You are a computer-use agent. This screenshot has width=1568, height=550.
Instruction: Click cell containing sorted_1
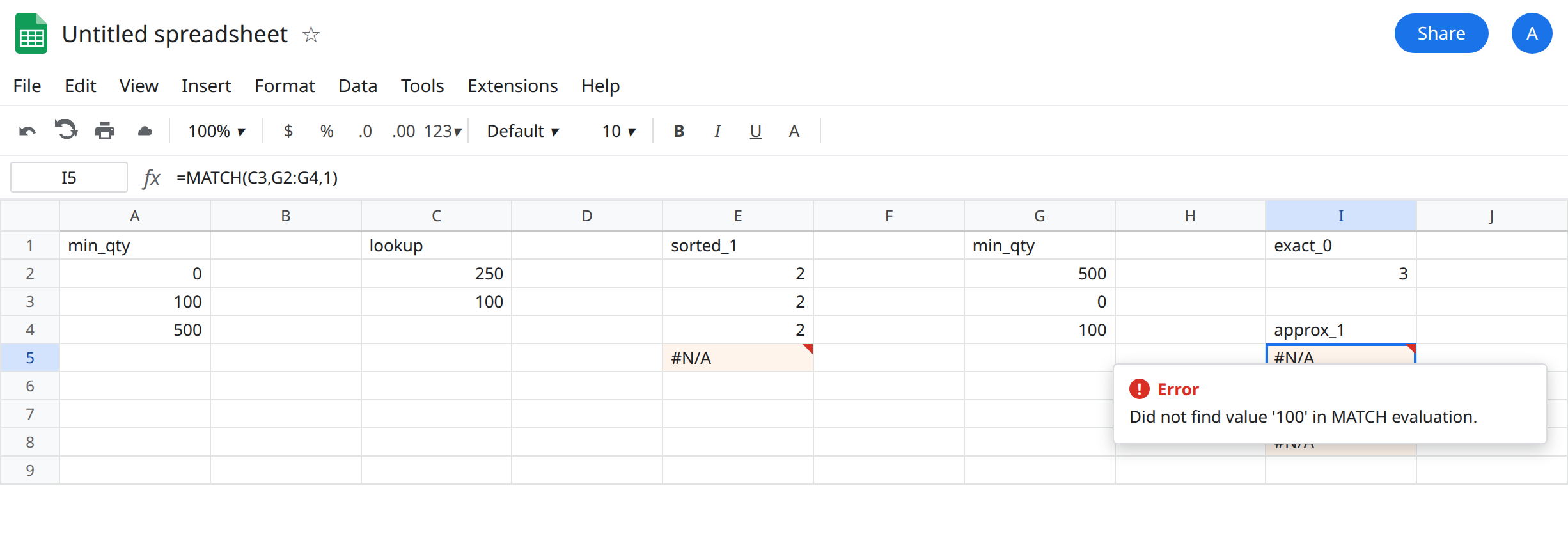[x=738, y=246]
